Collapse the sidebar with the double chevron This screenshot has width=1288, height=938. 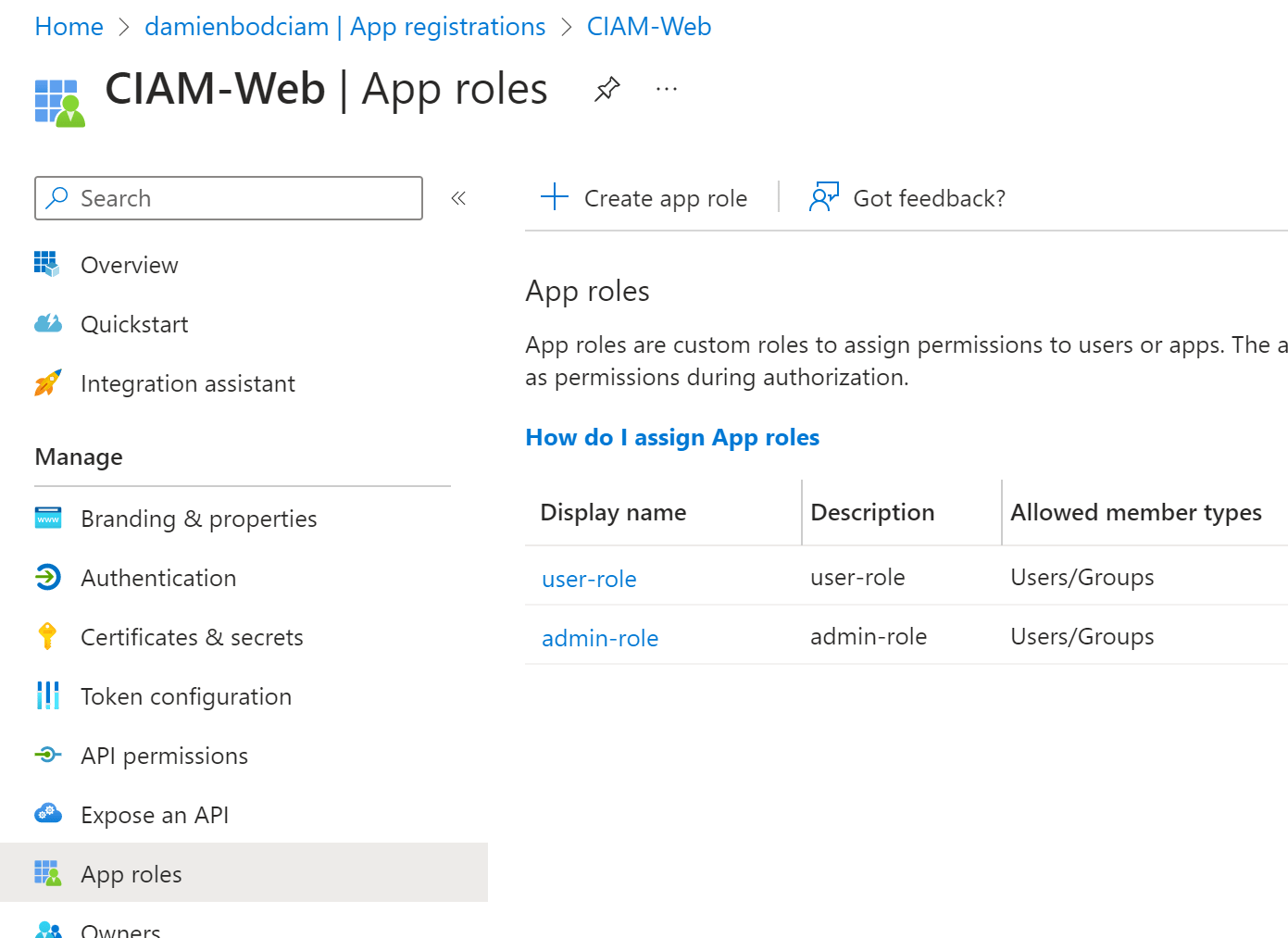458,198
